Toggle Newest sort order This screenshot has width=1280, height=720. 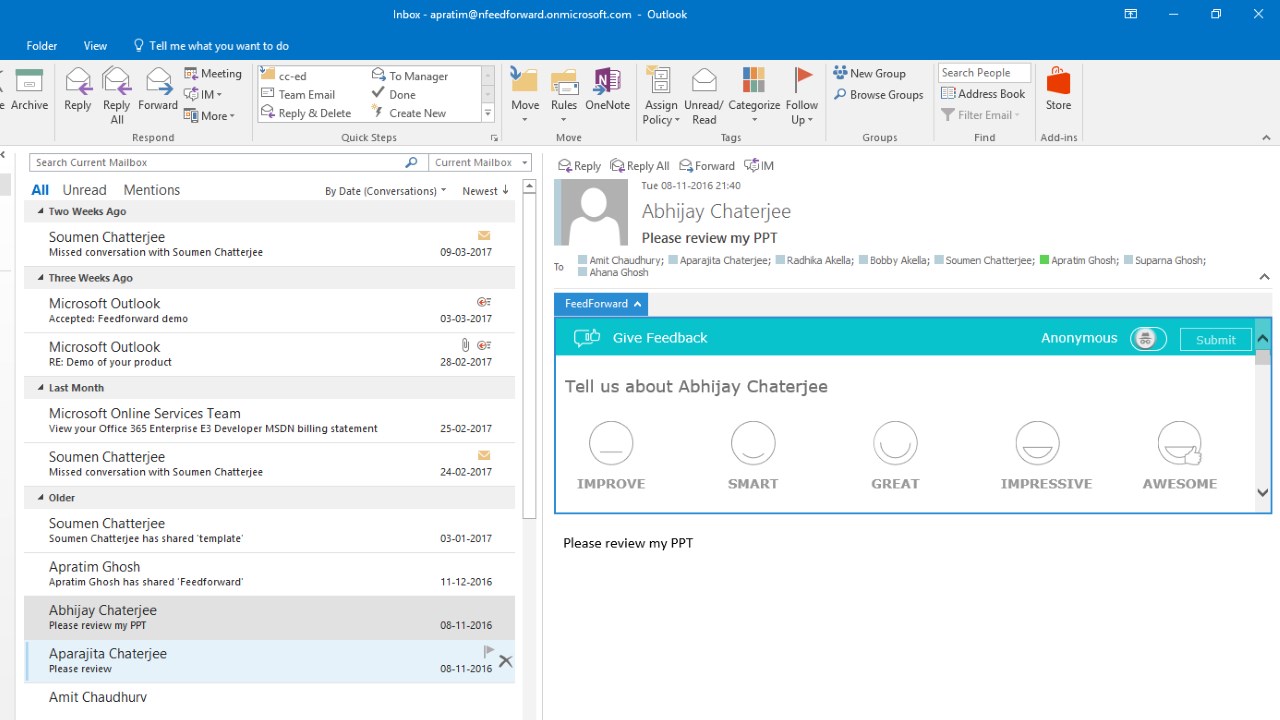(486, 191)
